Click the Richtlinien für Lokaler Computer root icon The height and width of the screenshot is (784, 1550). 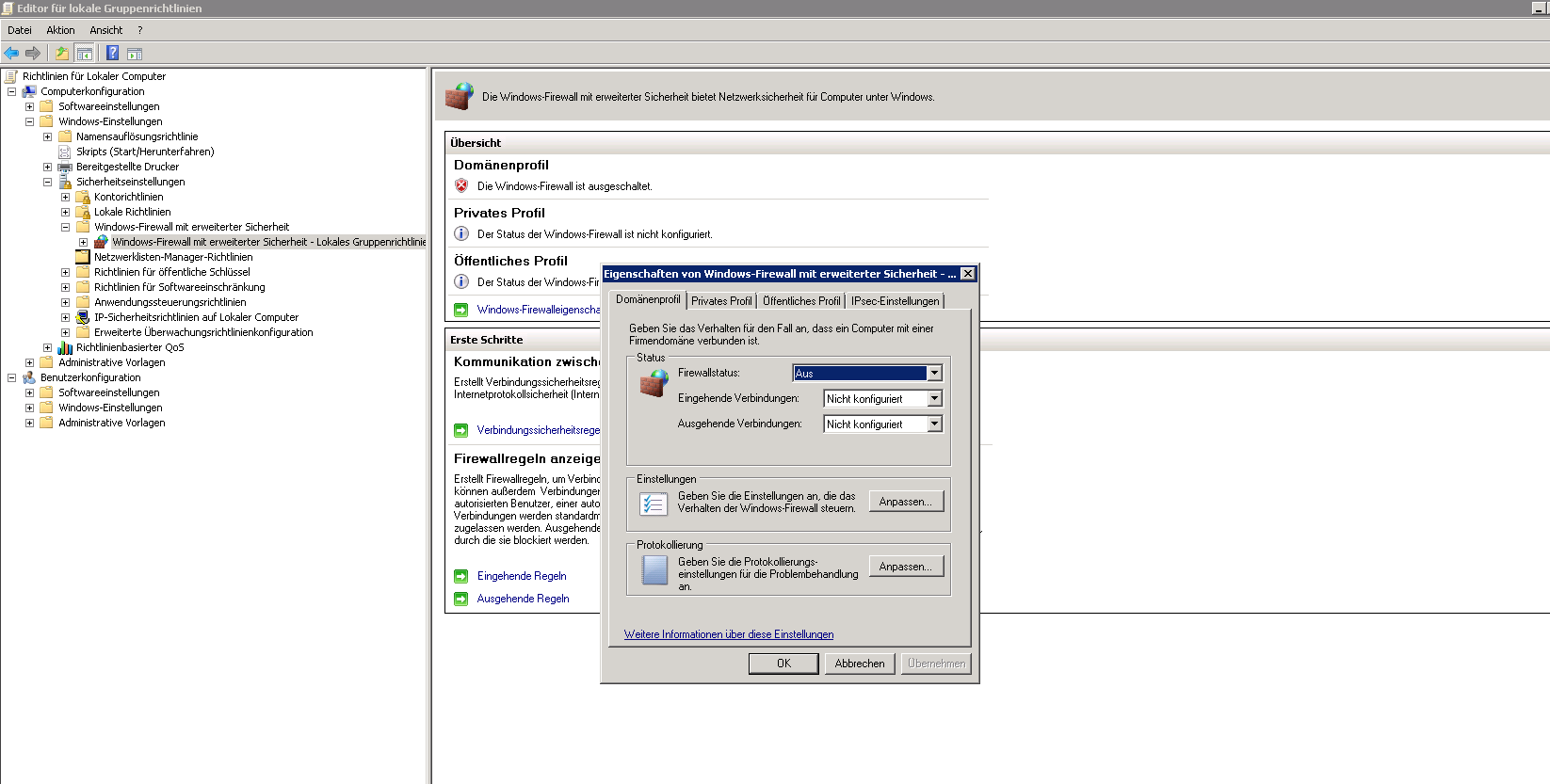click(x=11, y=76)
